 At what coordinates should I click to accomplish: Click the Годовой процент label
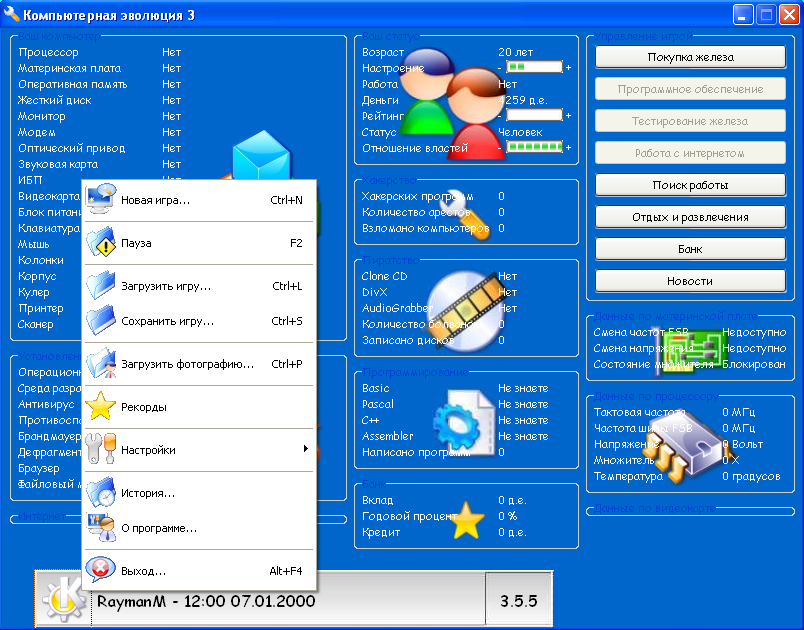[409, 516]
